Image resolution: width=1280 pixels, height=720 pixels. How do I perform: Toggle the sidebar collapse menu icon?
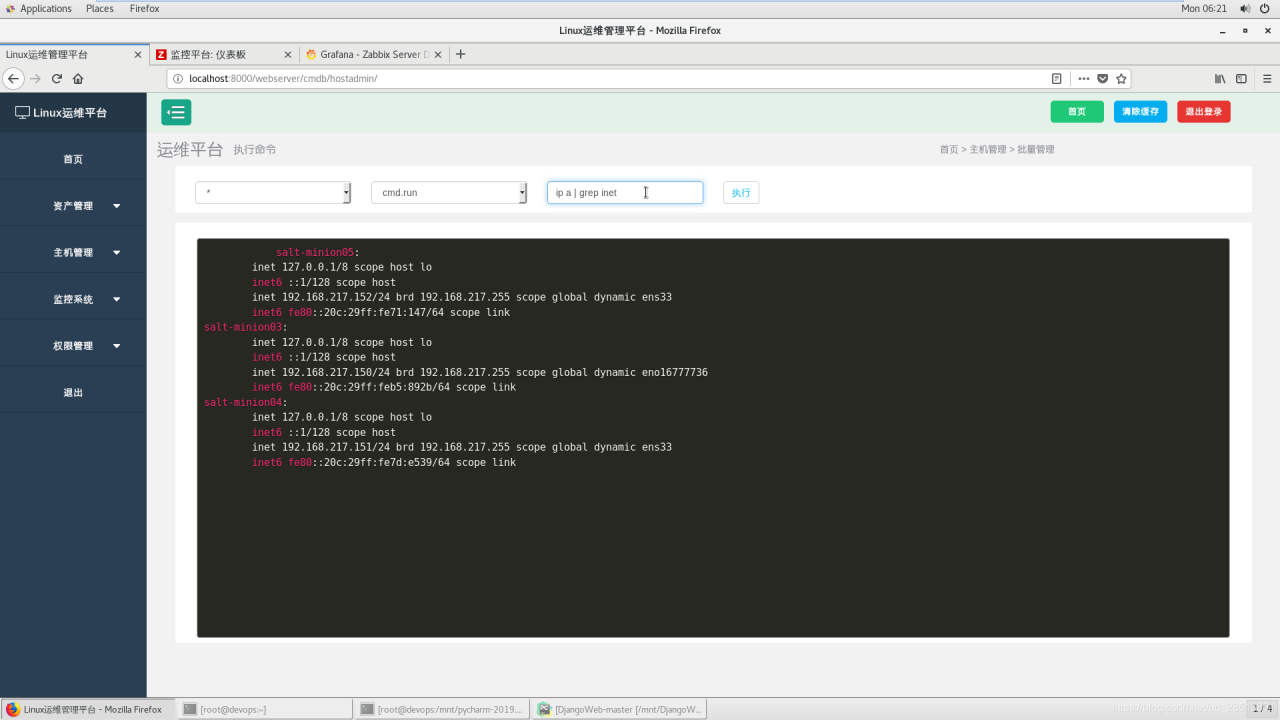pos(176,112)
